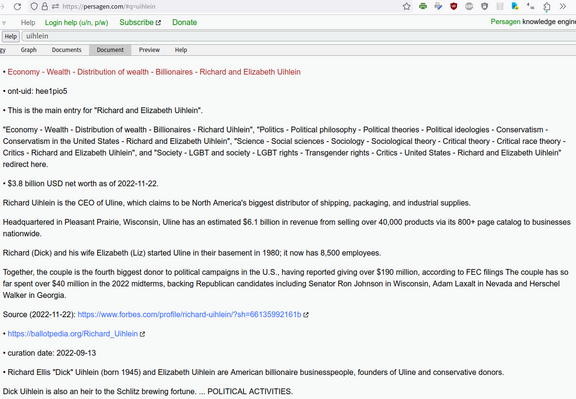
Task: Click the 'Headquartered in Pleasant Prairie, Wisconsin' line
Action: [287, 228]
